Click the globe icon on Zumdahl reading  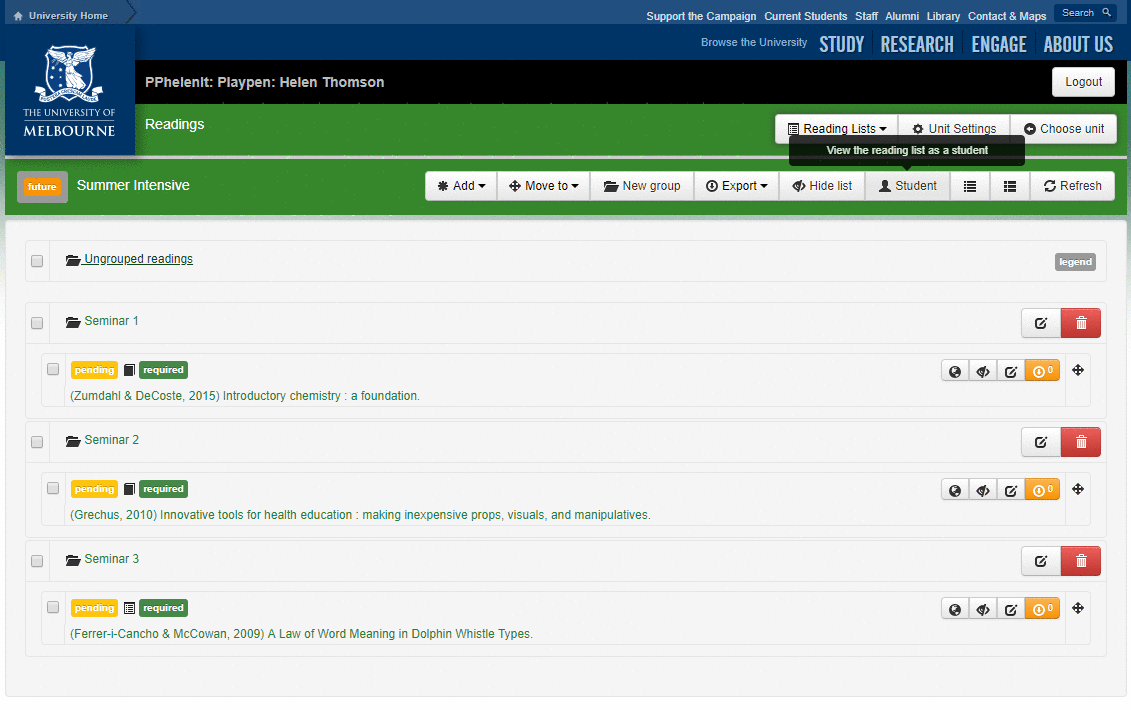coord(955,371)
